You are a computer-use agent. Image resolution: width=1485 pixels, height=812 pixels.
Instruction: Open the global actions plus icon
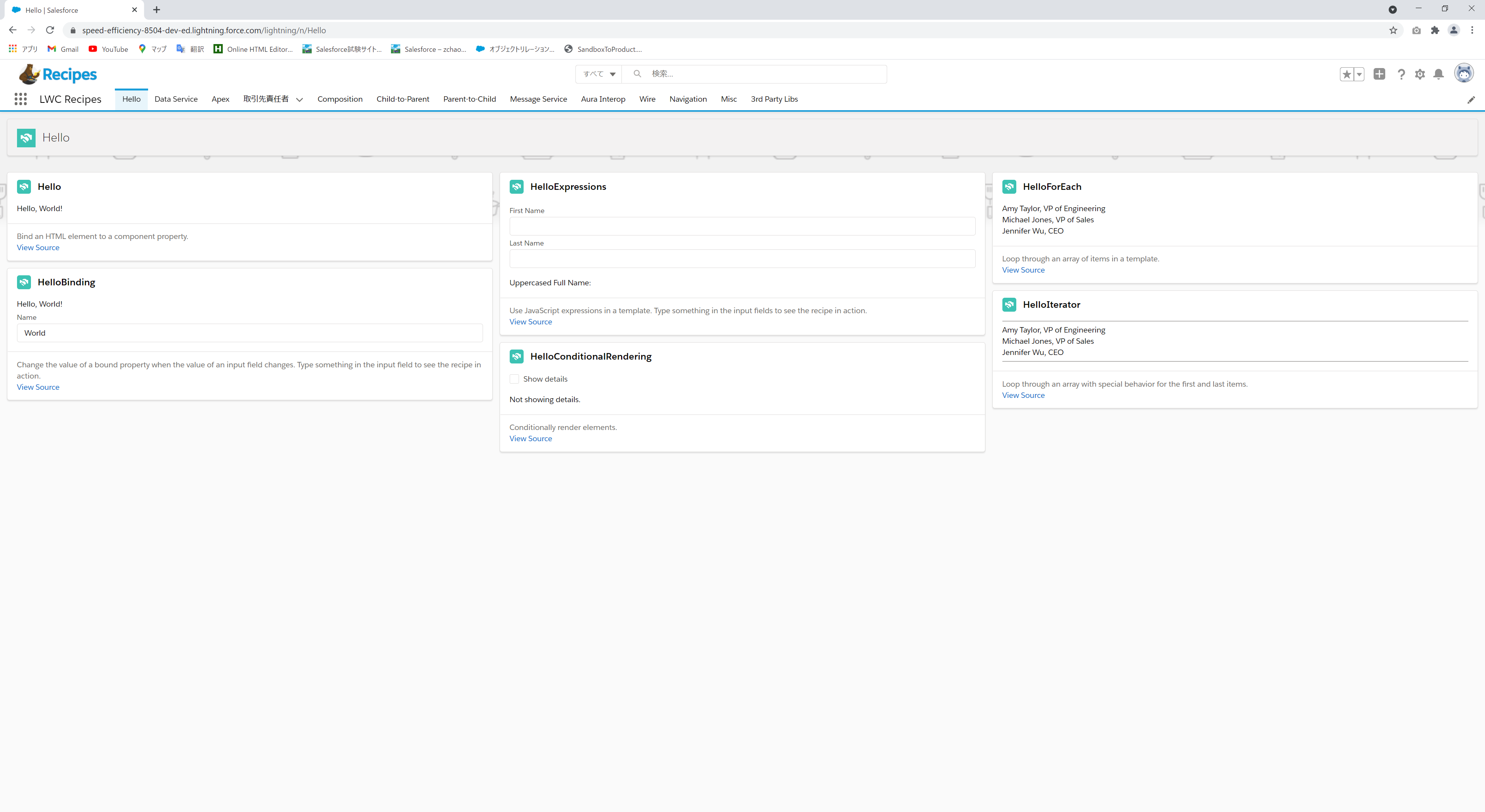point(1379,74)
